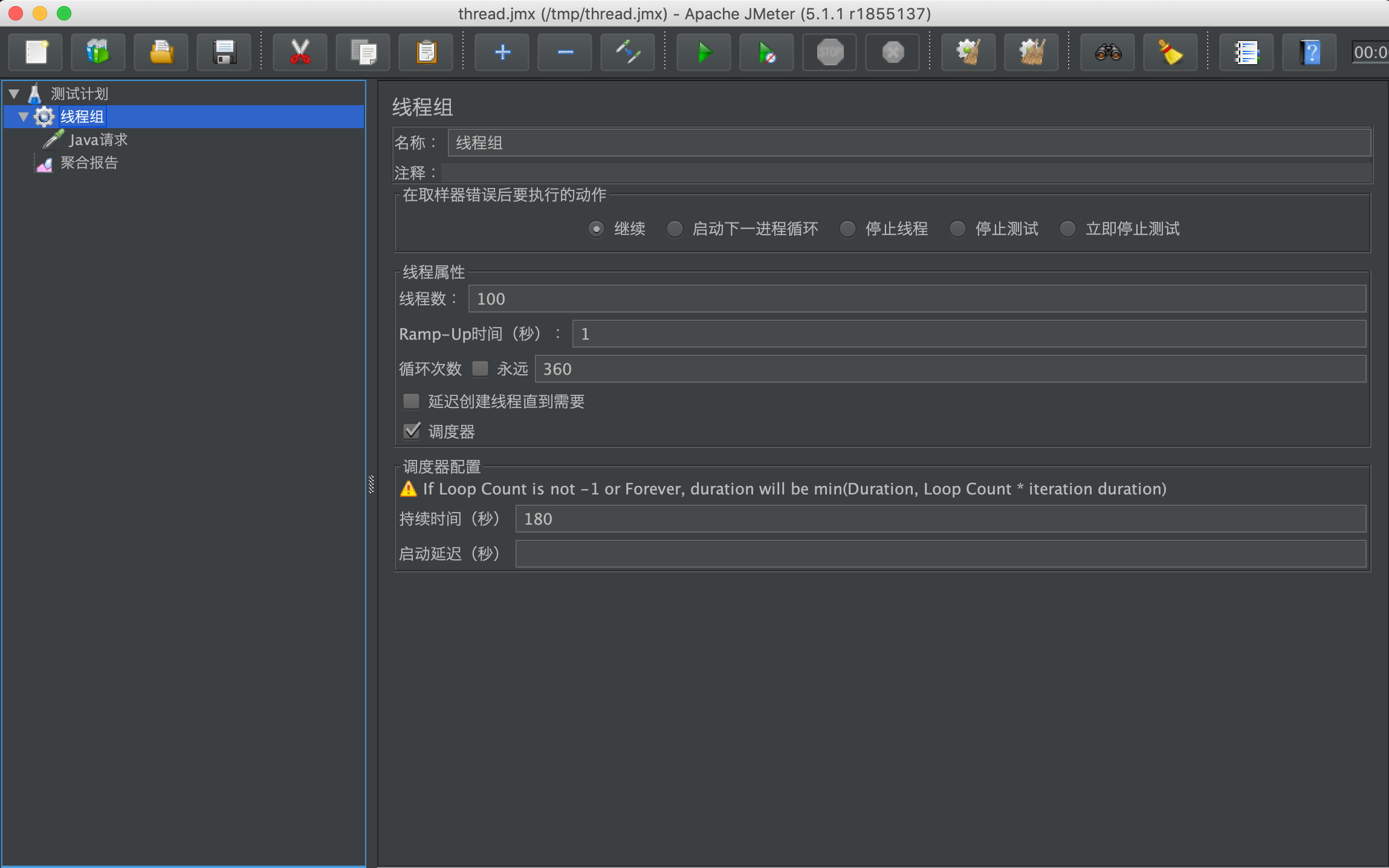
Task: Click Start no pauses toolbar icon
Action: tap(766, 53)
